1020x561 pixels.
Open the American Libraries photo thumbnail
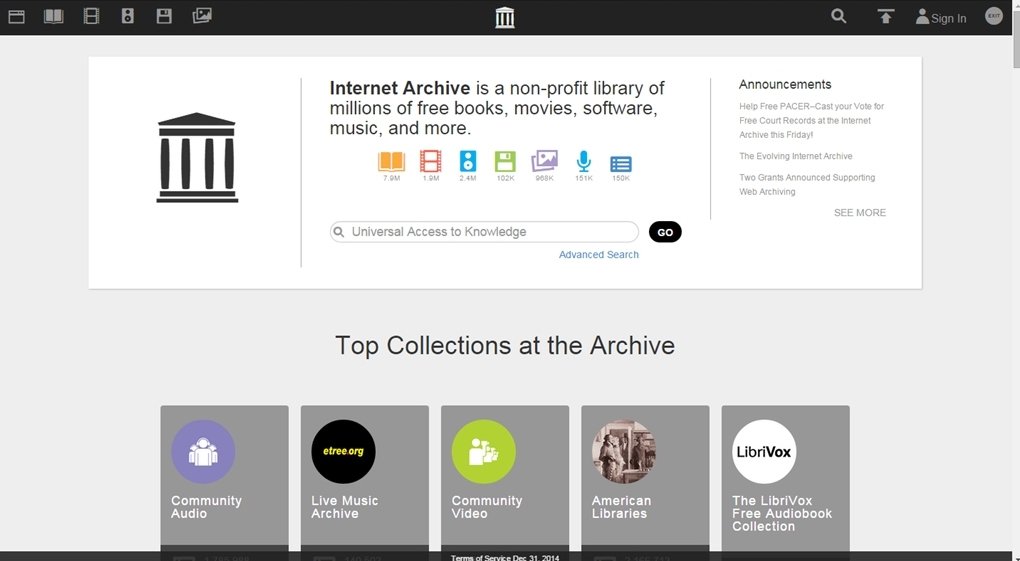pos(624,452)
